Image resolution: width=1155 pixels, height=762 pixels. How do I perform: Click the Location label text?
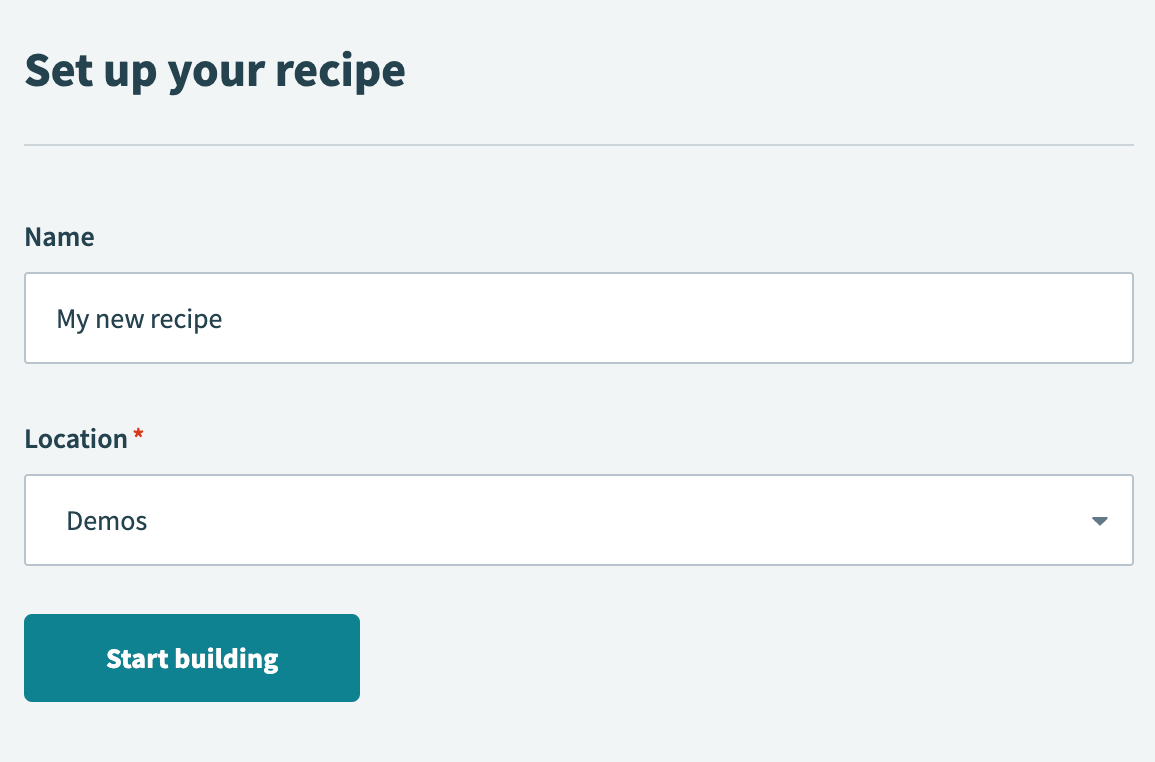tap(78, 438)
